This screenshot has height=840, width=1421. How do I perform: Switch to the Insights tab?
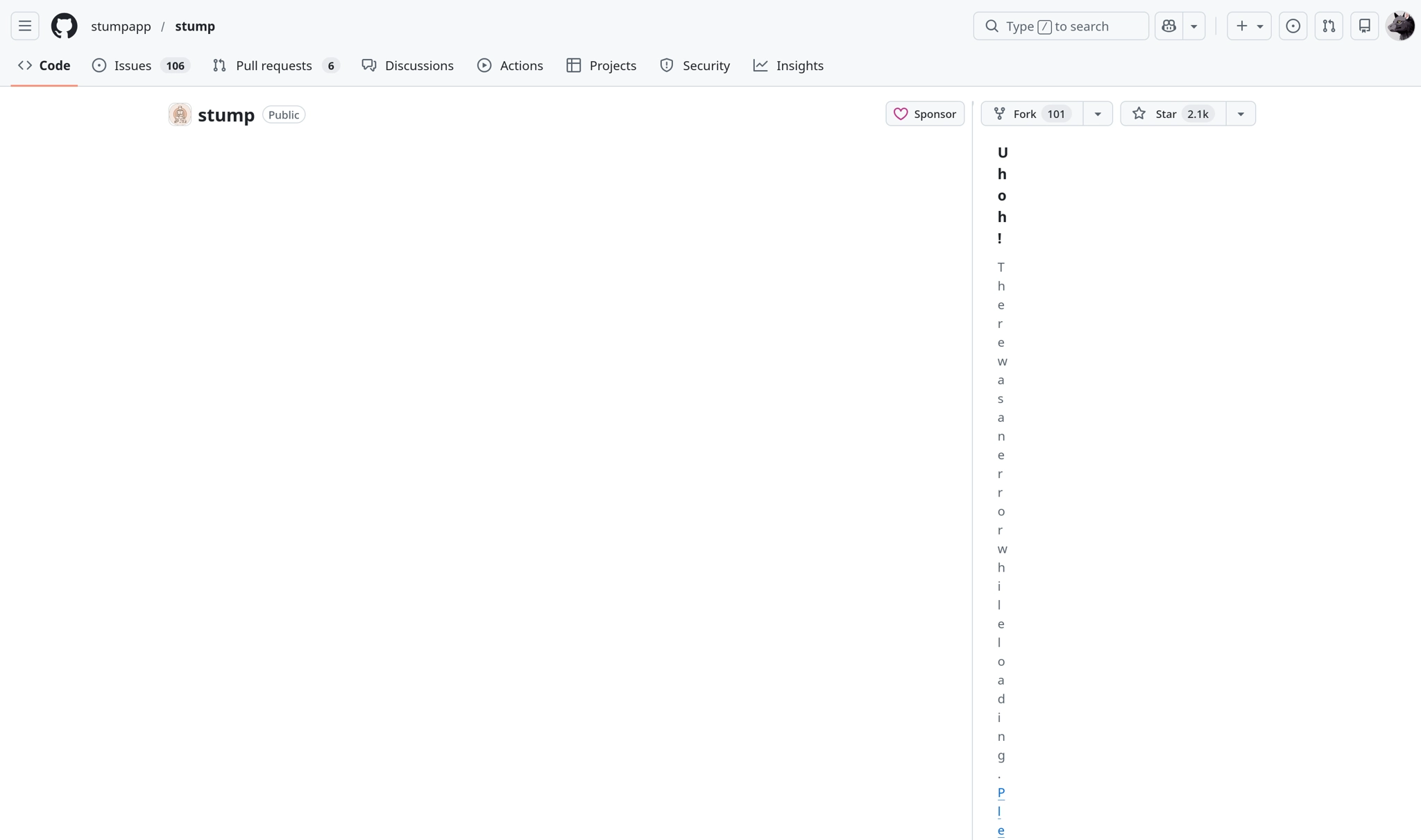pos(788,65)
